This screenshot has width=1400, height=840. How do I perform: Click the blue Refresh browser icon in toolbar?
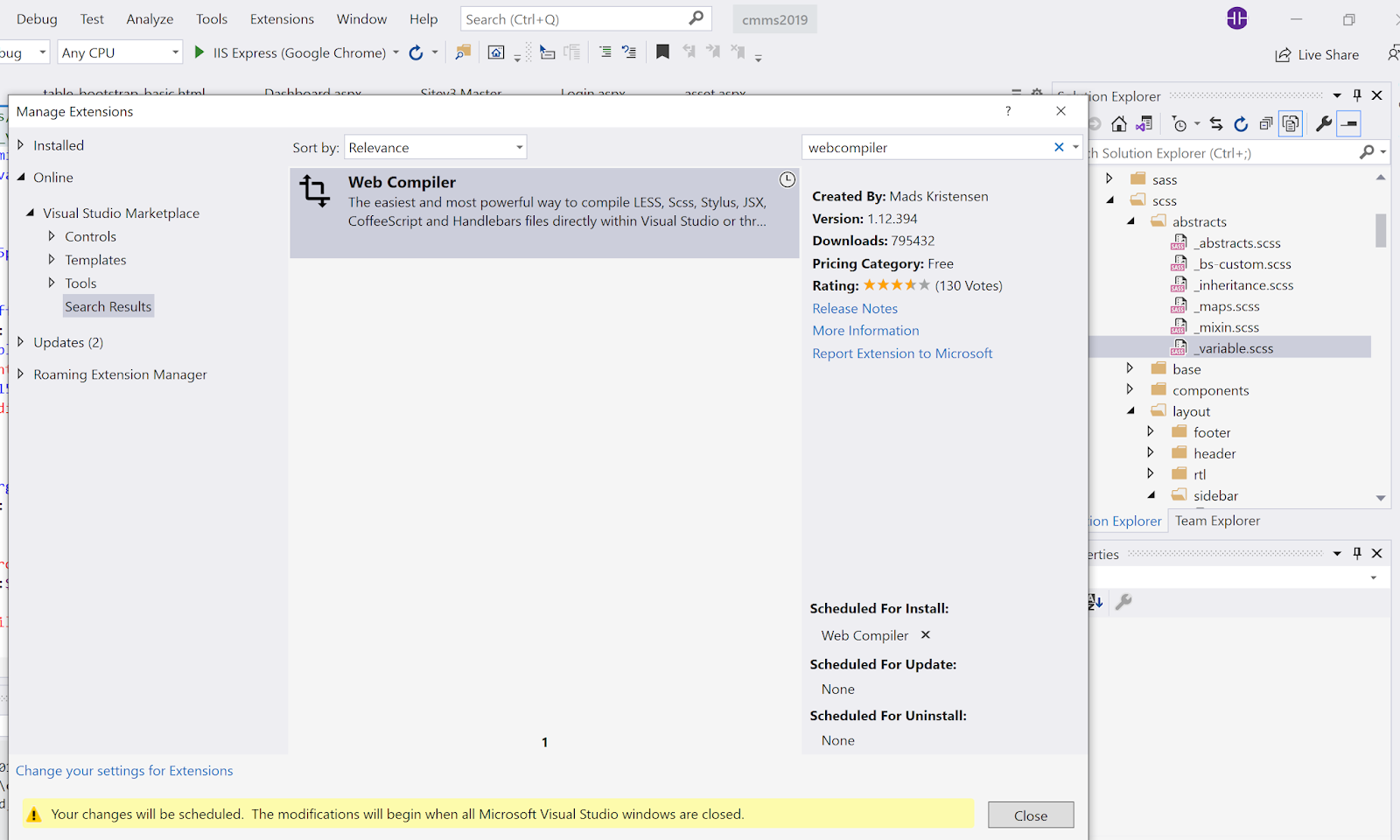click(416, 52)
